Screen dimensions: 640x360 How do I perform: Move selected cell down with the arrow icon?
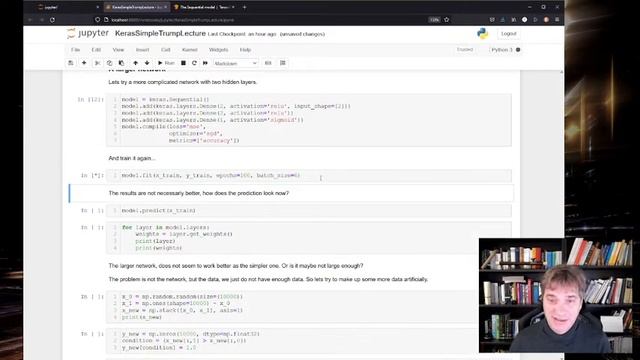147,63
